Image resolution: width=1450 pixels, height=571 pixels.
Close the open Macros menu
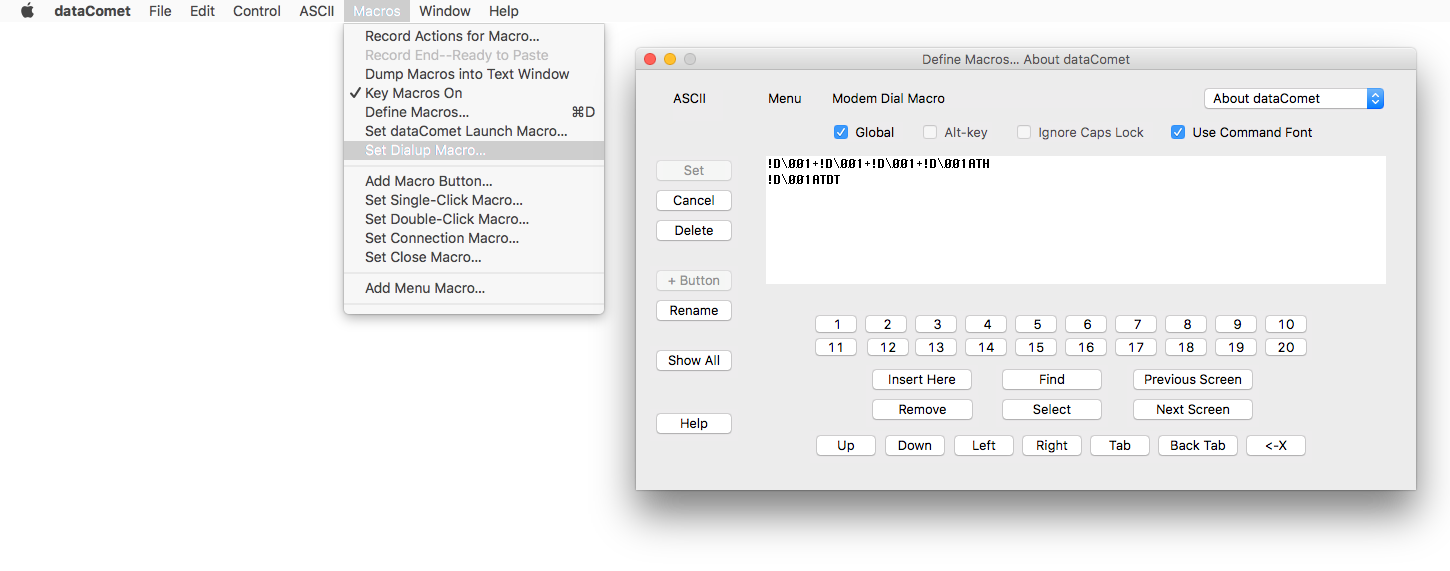click(377, 11)
